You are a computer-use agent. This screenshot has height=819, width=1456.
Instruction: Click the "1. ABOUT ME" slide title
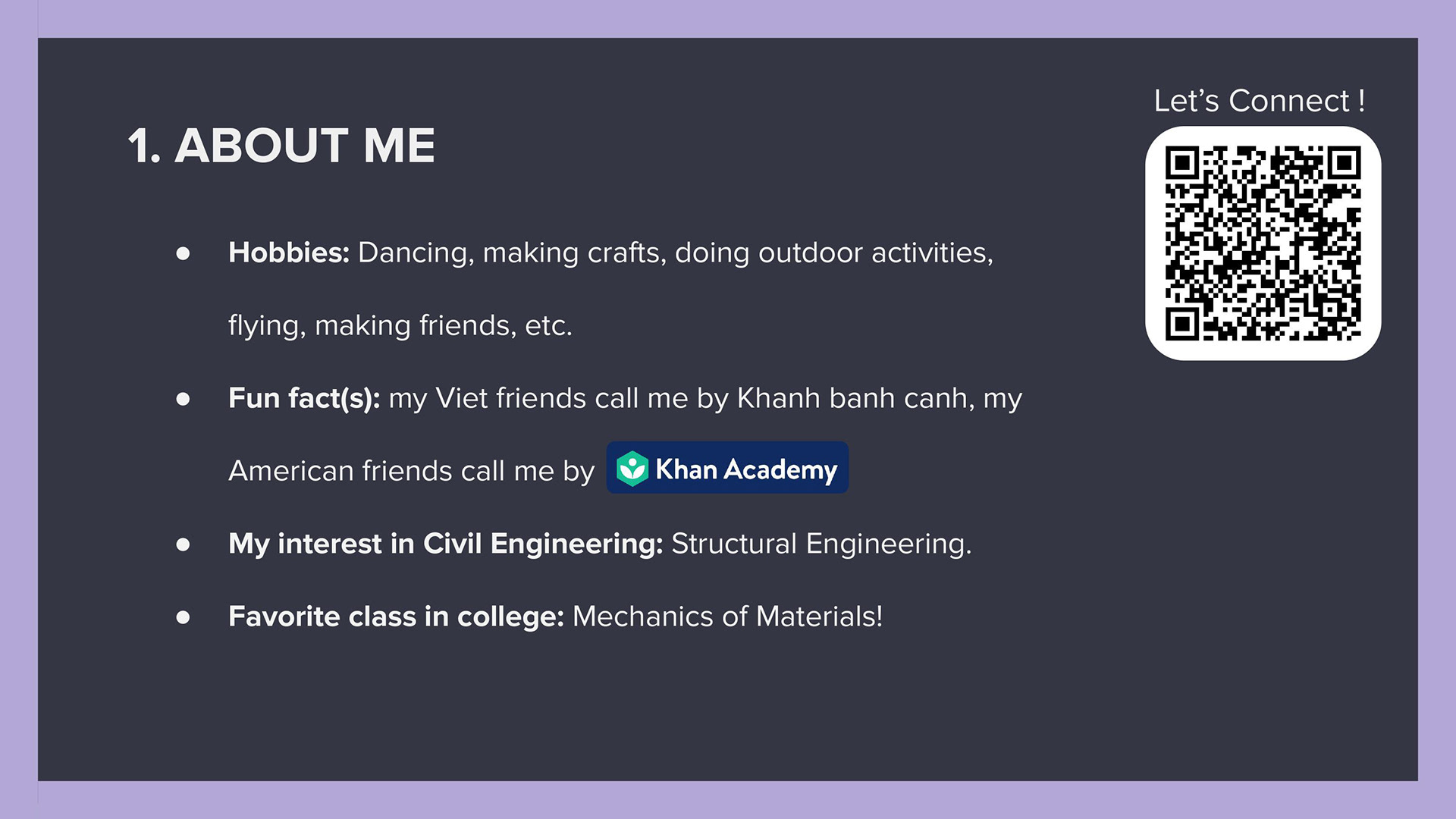(281, 145)
